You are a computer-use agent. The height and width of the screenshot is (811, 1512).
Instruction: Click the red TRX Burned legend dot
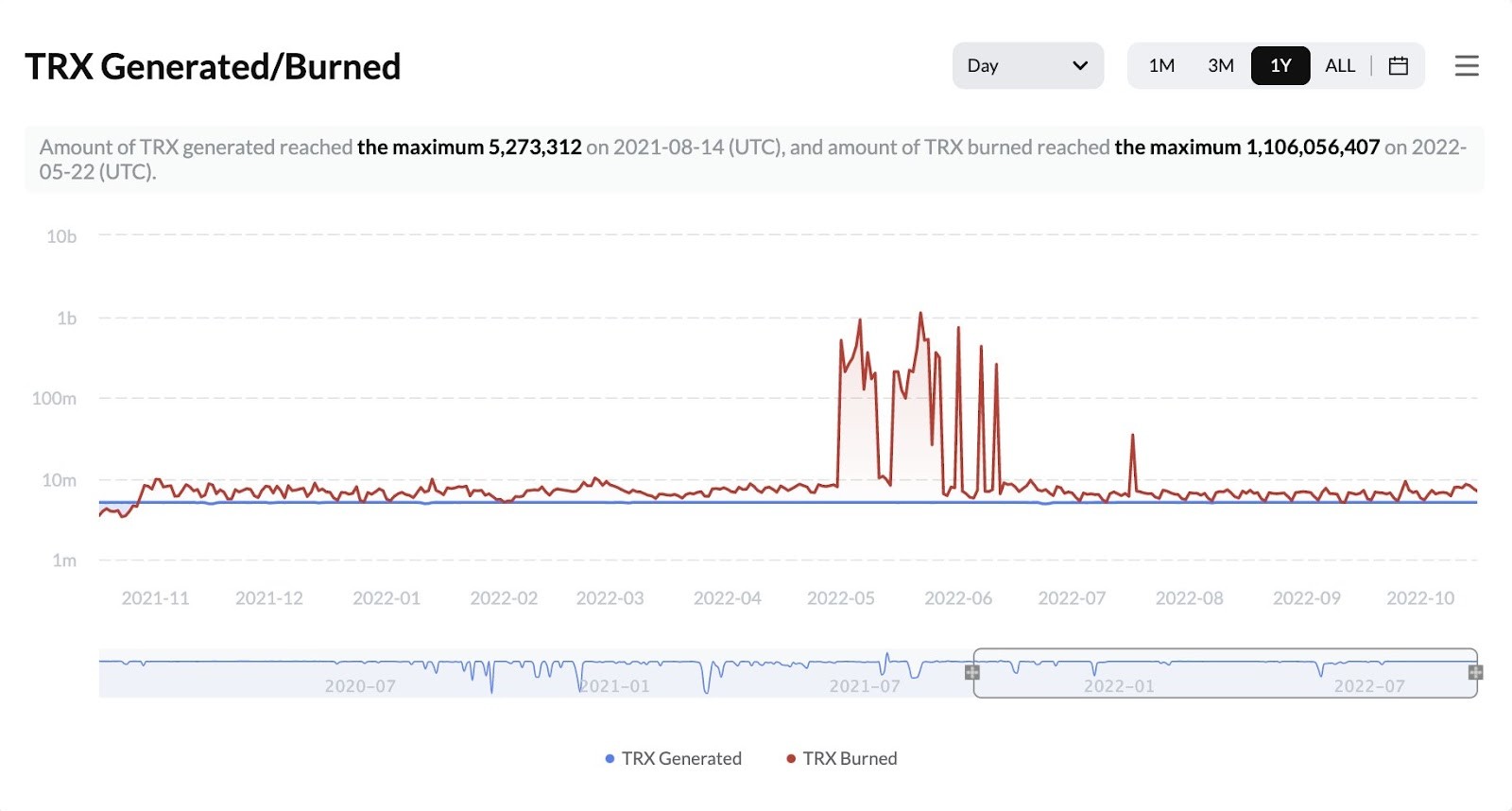click(791, 758)
